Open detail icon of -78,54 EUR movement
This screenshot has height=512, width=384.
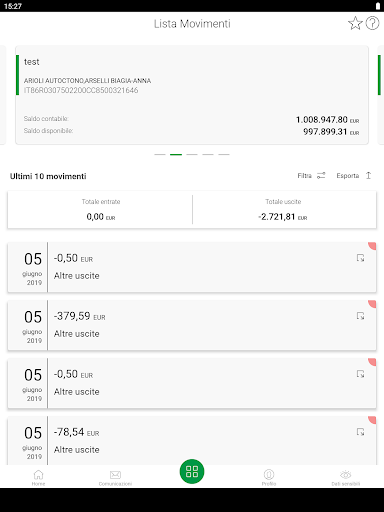click(x=360, y=432)
